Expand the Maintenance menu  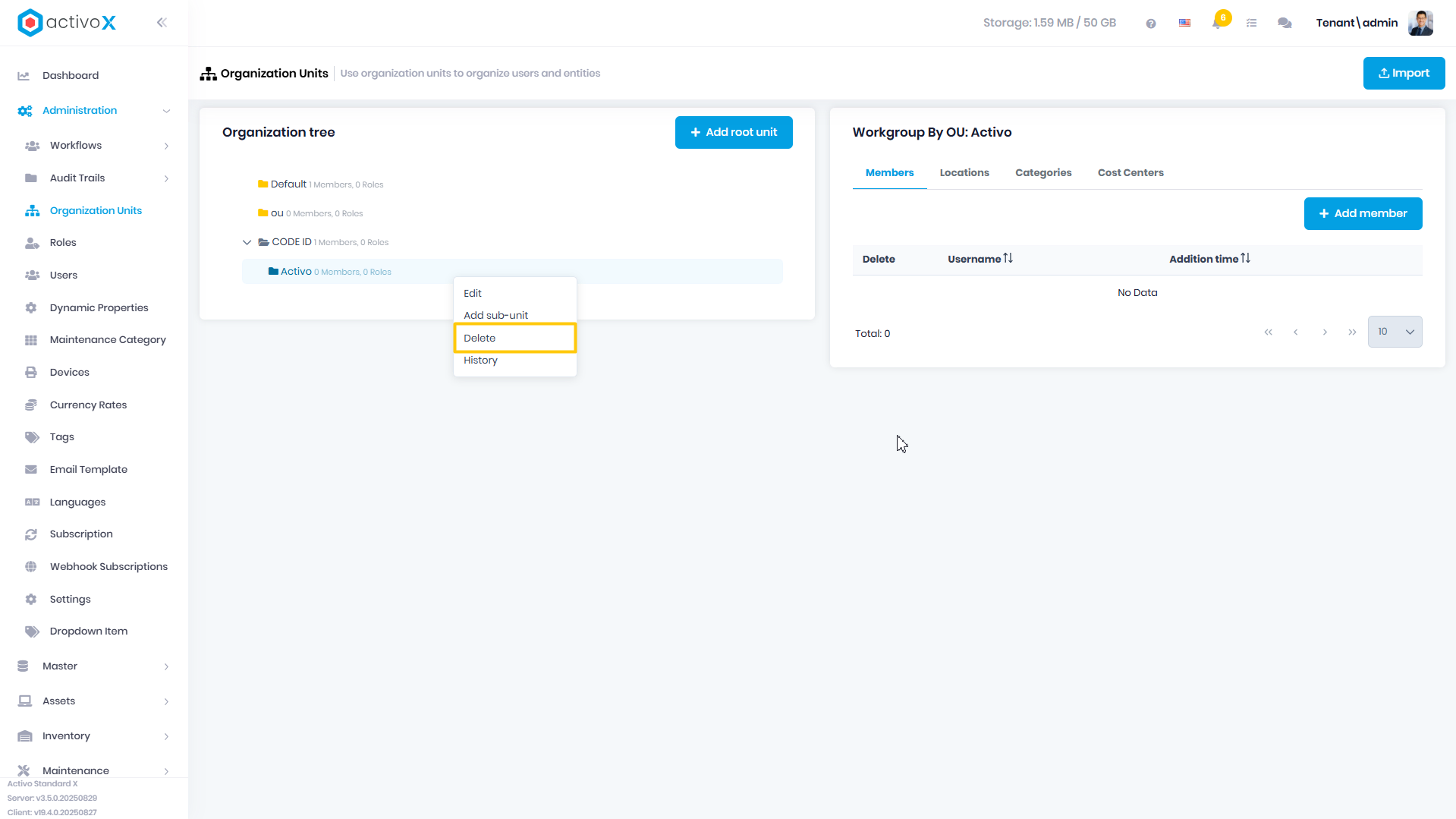click(94, 770)
